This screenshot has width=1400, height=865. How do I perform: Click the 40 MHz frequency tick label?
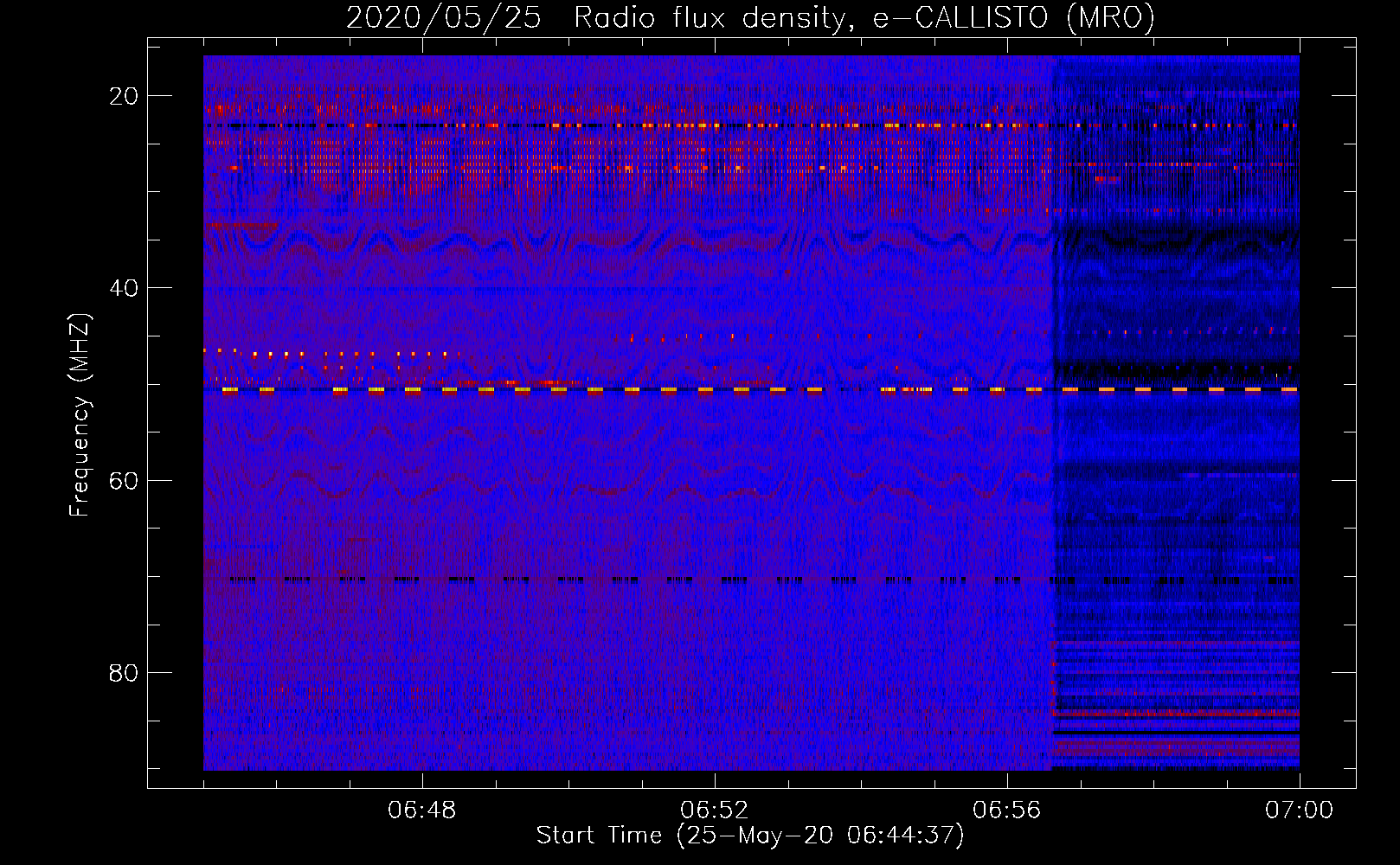pos(124,288)
